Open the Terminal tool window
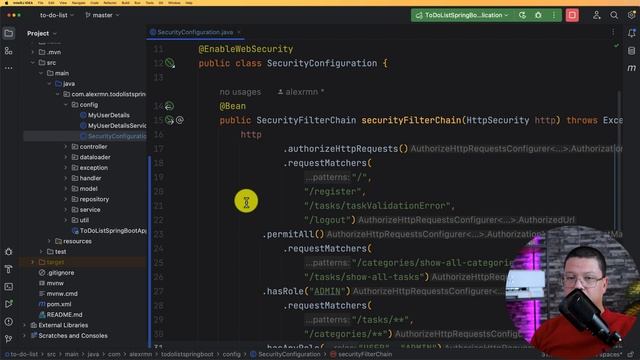 (9, 287)
